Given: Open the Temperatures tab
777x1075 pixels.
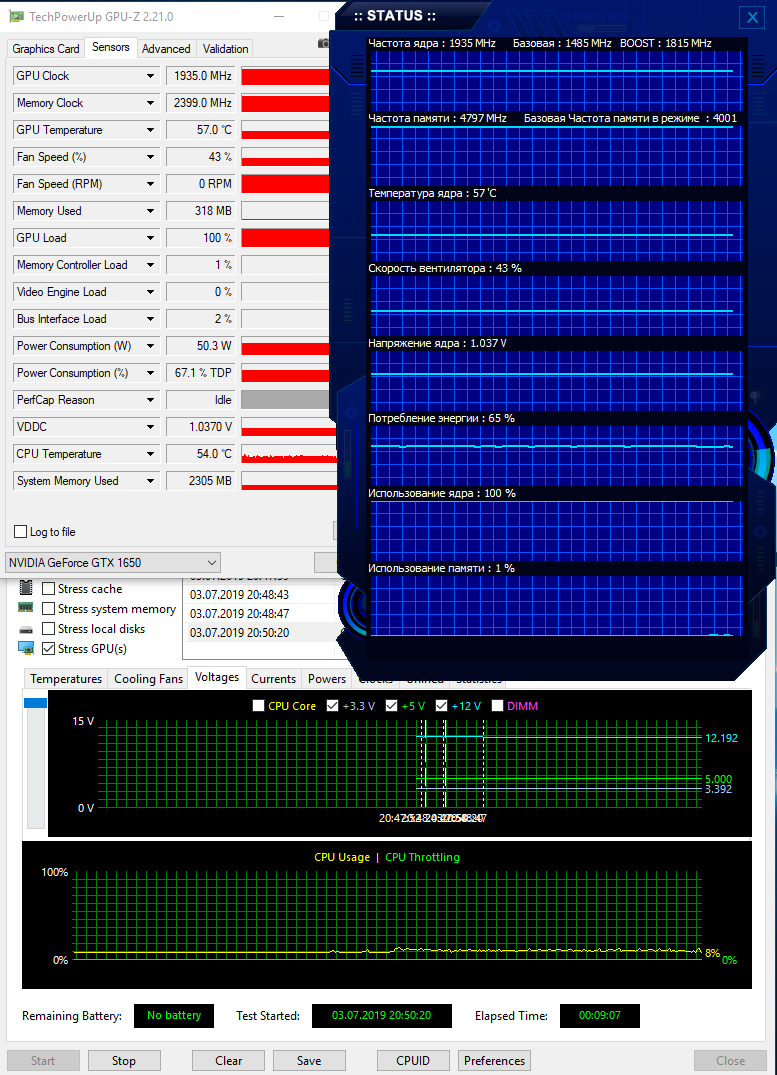Looking at the screenshot, I should pyautogui.click(x=66, y=679).
